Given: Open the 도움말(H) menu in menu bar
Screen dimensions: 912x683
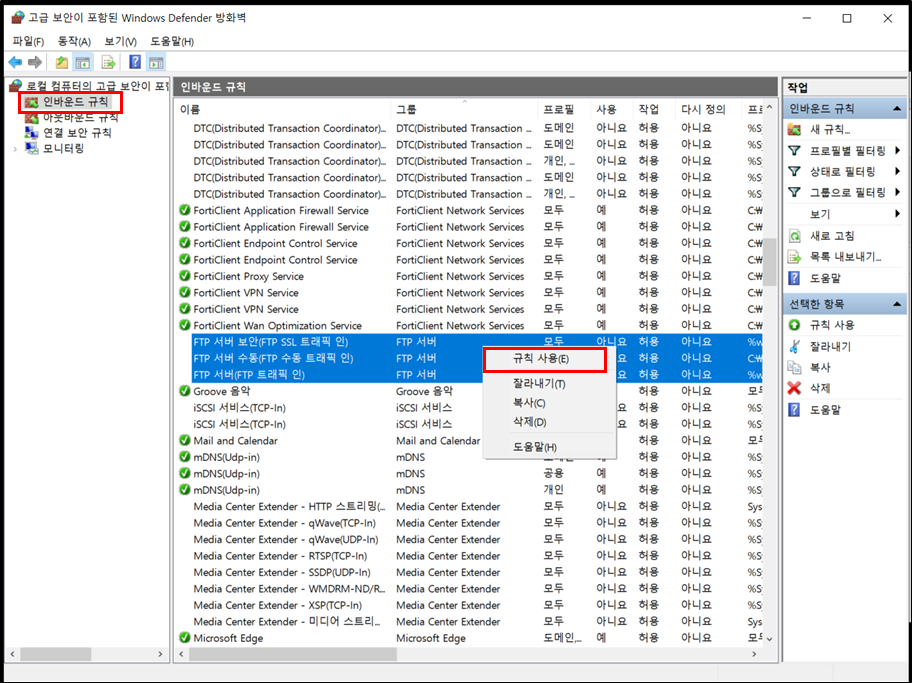Looking at the screenshot, I should pos(172,41).
